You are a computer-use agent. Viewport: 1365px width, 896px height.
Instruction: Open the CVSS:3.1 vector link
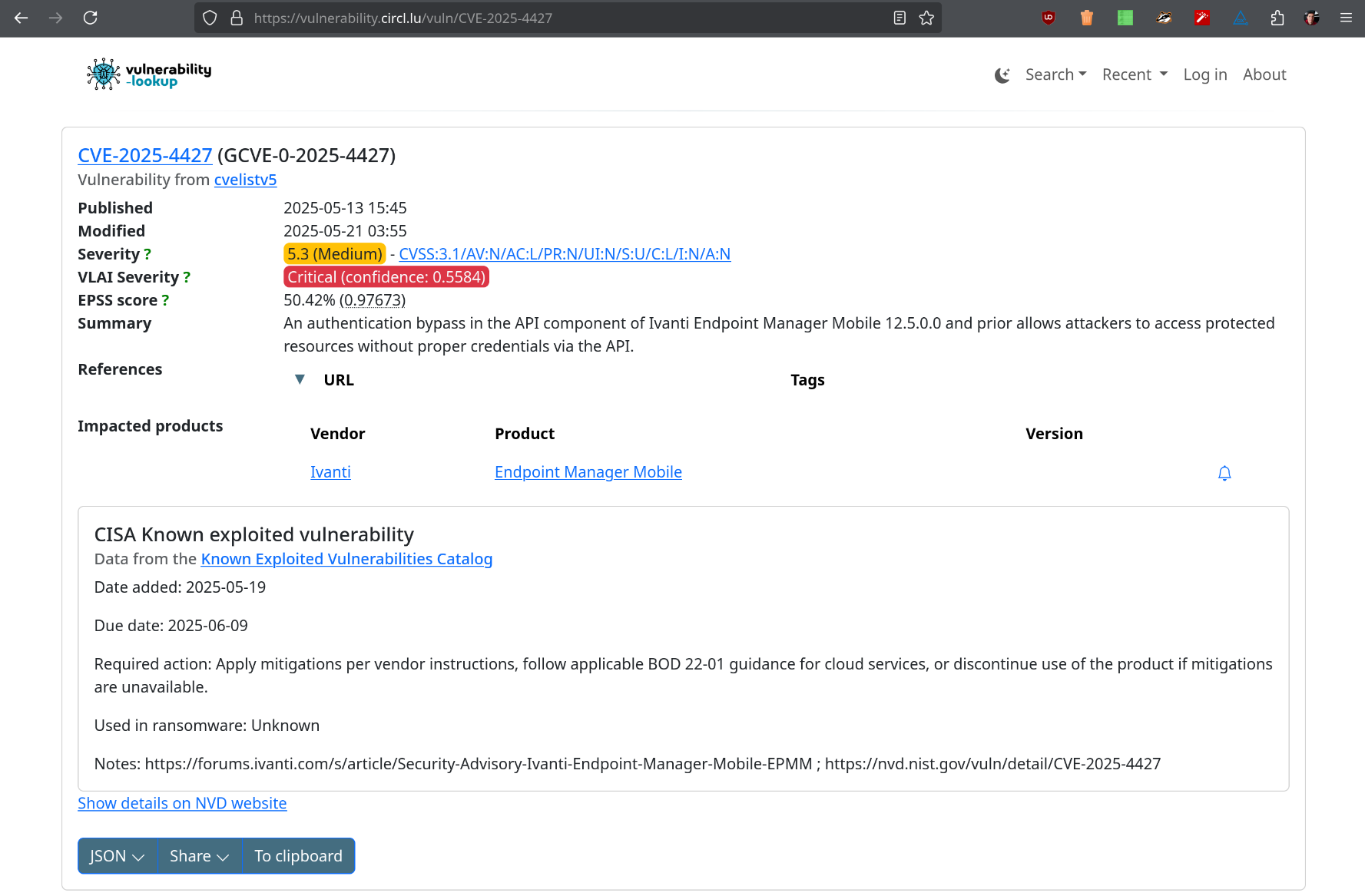pyautogui.click(x=565, y=254)
